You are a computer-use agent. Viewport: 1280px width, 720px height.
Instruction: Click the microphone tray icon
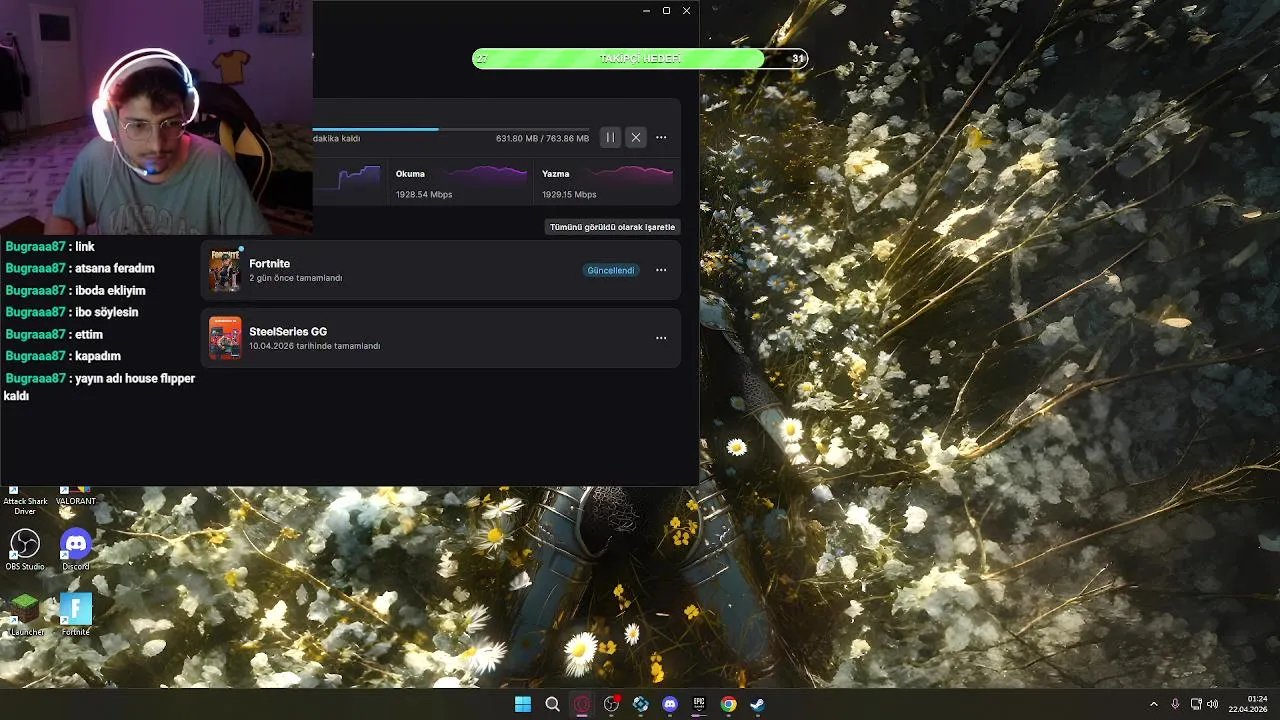[x=1175, y=704]
